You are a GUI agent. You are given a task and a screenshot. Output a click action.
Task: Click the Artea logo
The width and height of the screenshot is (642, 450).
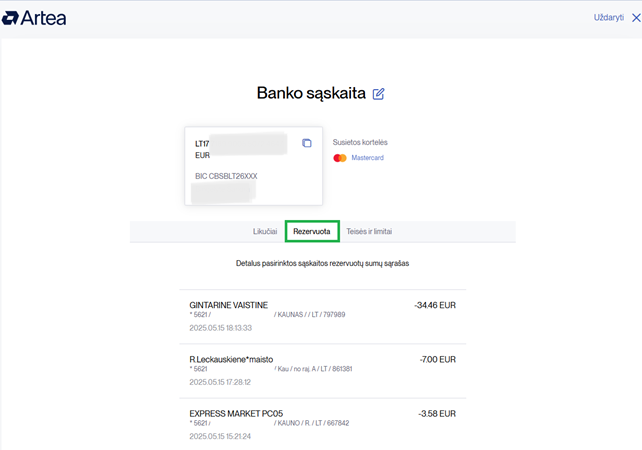coord(34,18)
